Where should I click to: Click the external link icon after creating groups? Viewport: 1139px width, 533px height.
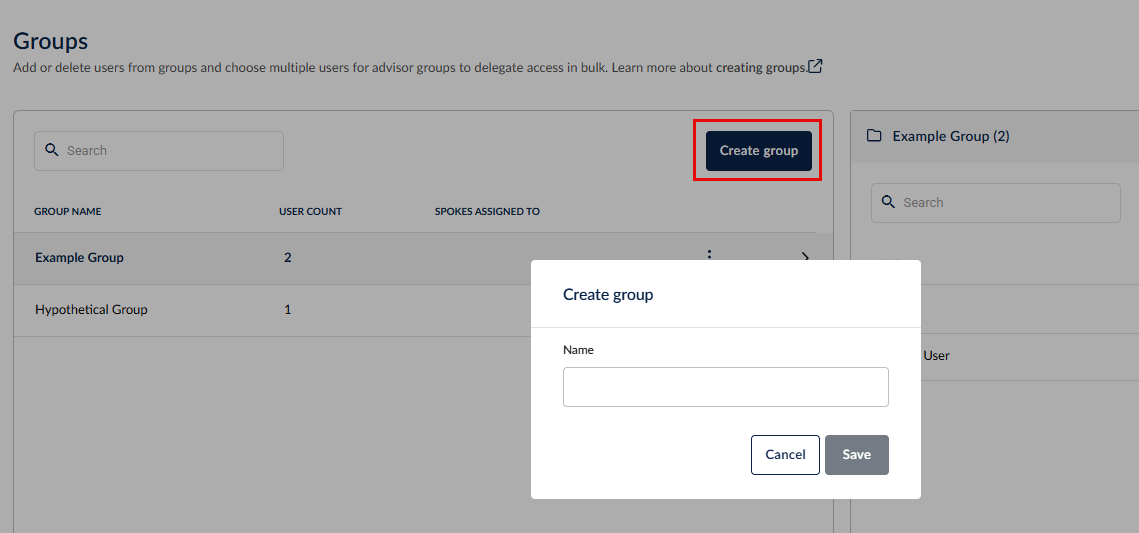point(815,67)
